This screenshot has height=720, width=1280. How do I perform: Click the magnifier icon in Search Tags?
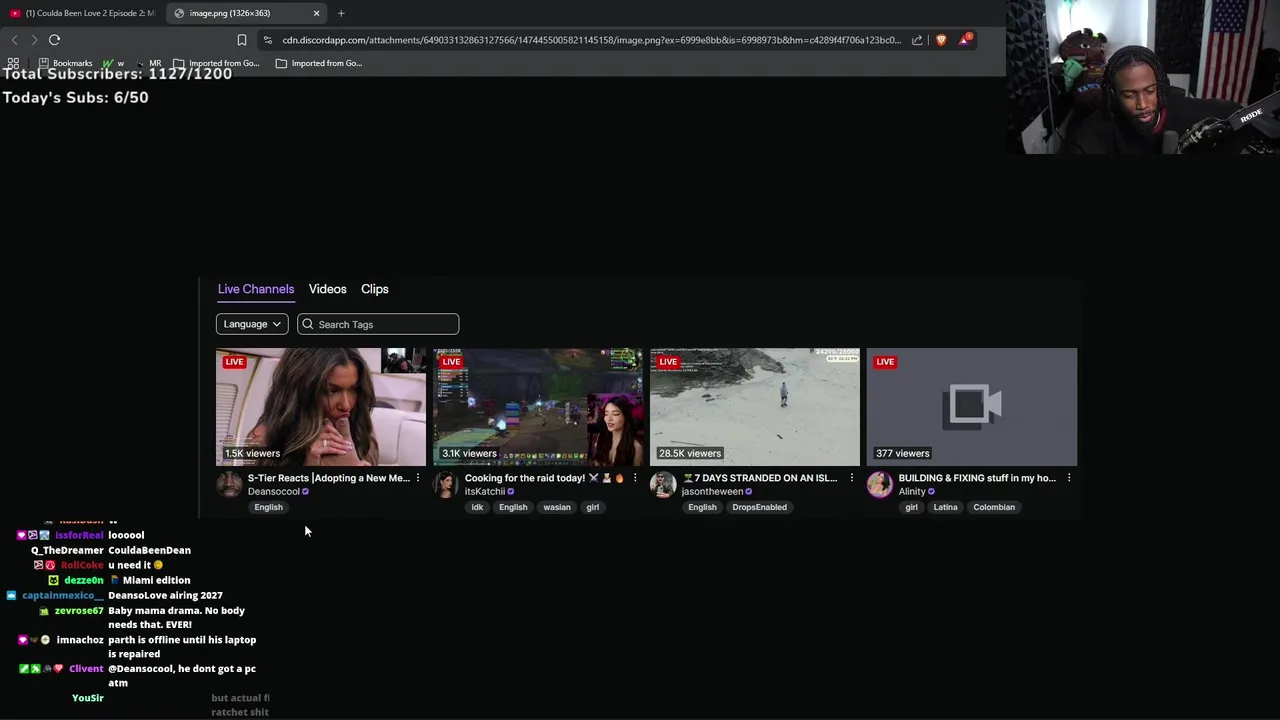pyautogui.click(x=308, y=324)
